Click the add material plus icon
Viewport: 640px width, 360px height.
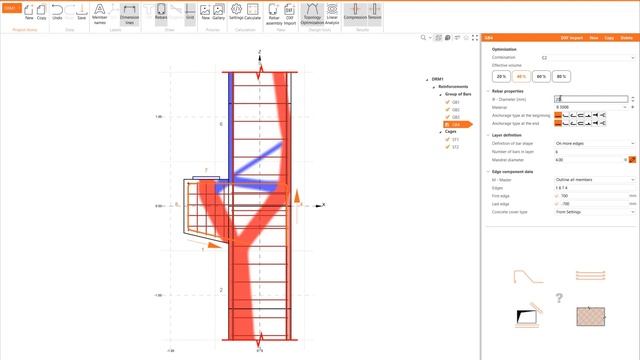click(633, 107)
